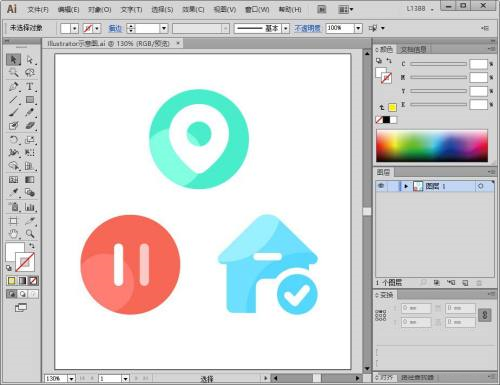Select the Eyedropper tool

13,193
